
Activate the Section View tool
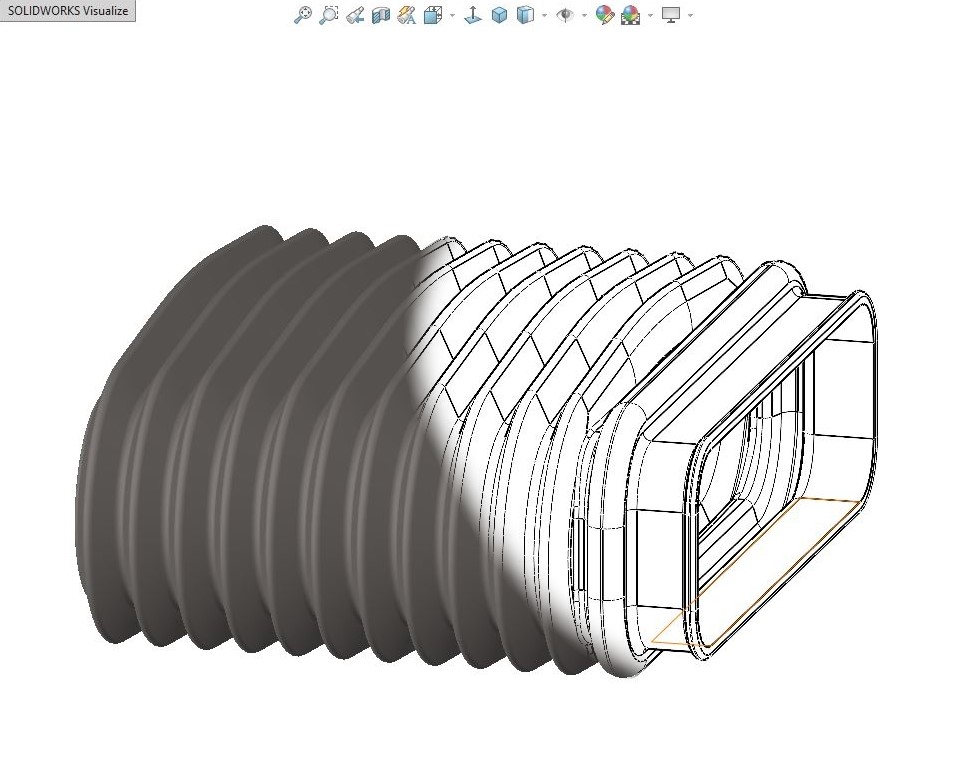pos(380,15)
